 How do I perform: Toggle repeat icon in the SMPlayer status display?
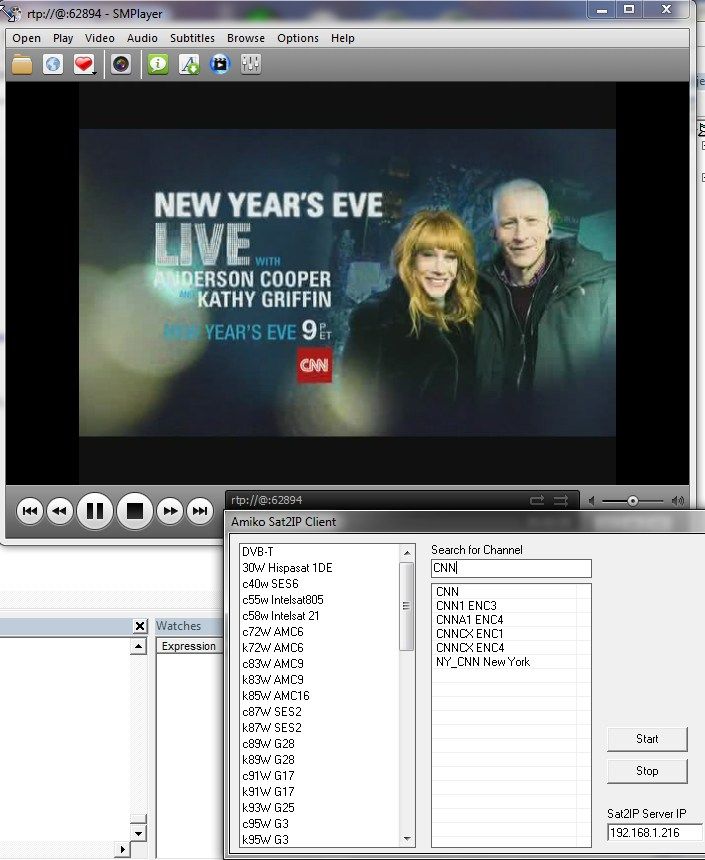[x=537, y=500]
